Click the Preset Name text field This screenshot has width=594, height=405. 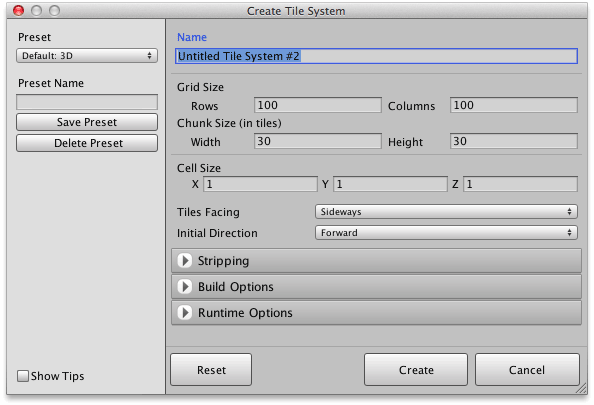(x=87, y=102)
